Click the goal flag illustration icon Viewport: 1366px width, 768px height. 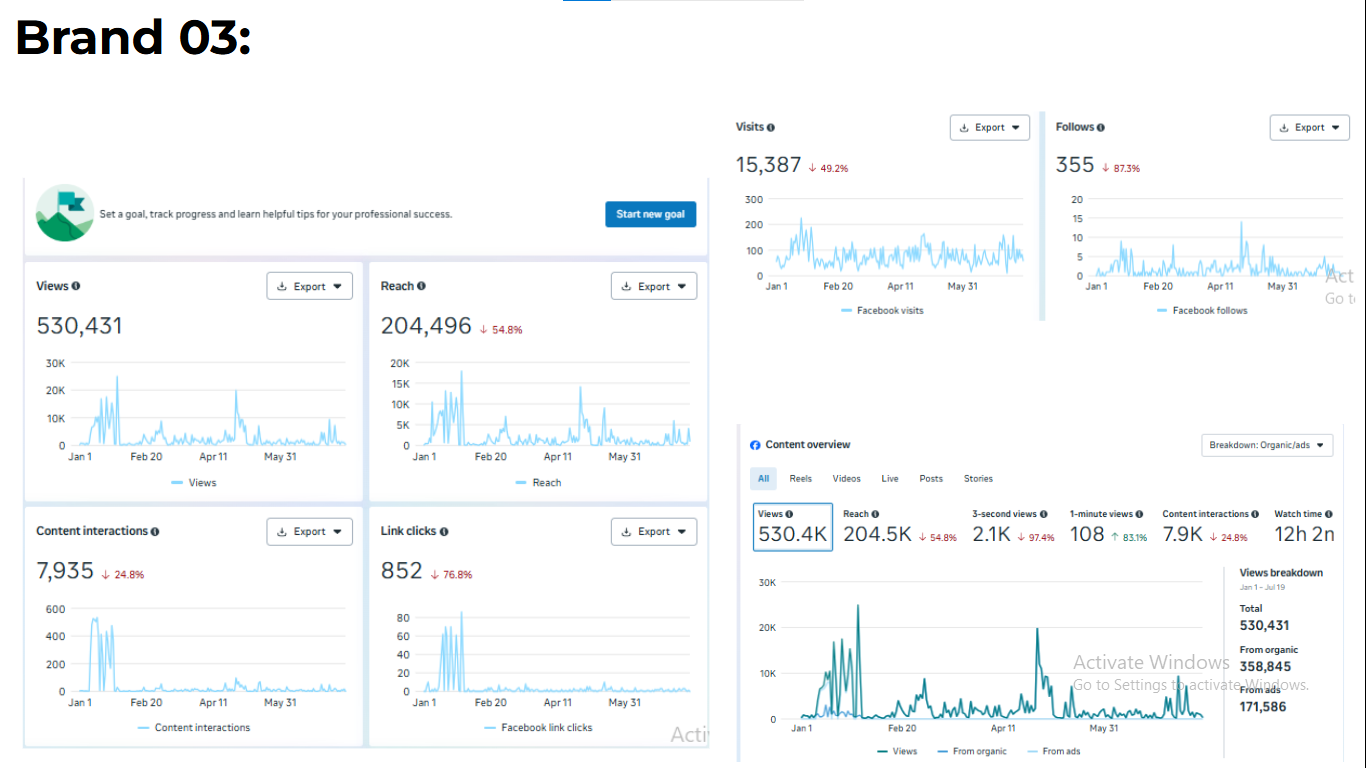[x=65, y=213]
